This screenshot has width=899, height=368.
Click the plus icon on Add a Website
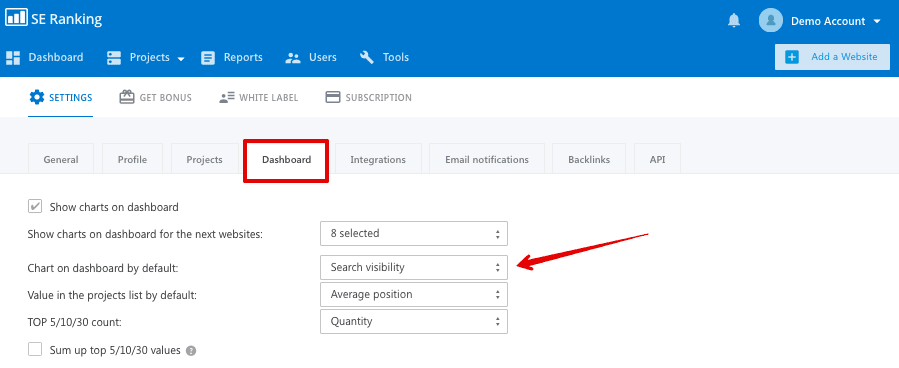pyautogui.click(x=792, y=57)
